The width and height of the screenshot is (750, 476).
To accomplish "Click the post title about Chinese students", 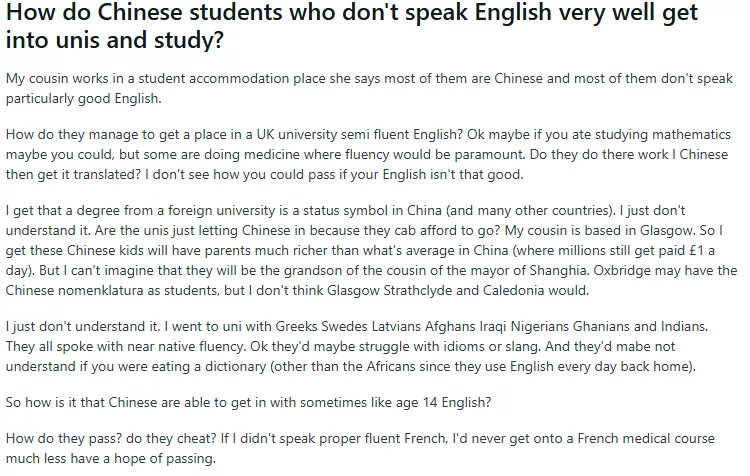I will pyautogui.click(x=352, y=25).
